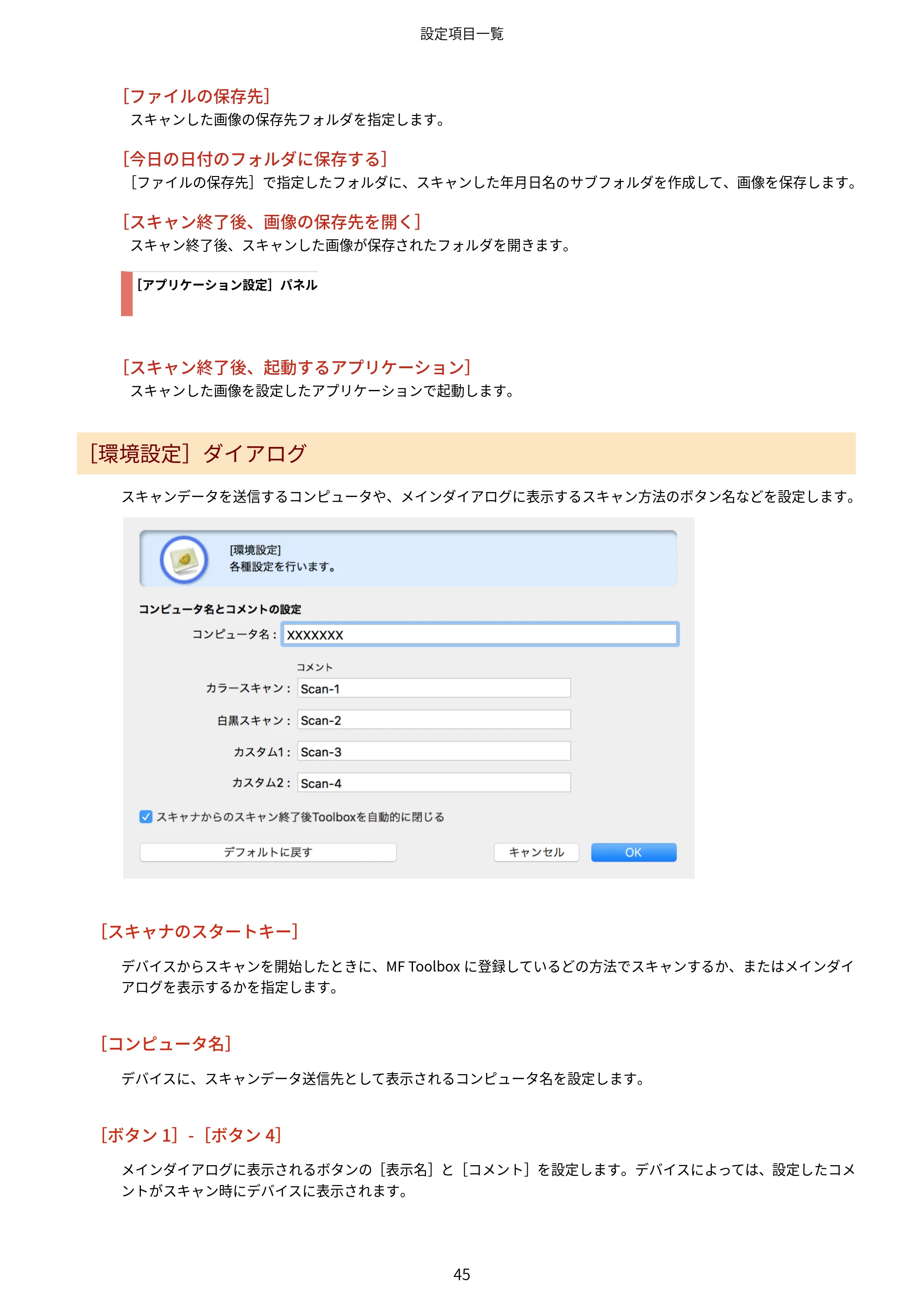Click the [スキャナのスタートキー] heading
This screenshot has width=924, height=1307.
coord(200,931)
